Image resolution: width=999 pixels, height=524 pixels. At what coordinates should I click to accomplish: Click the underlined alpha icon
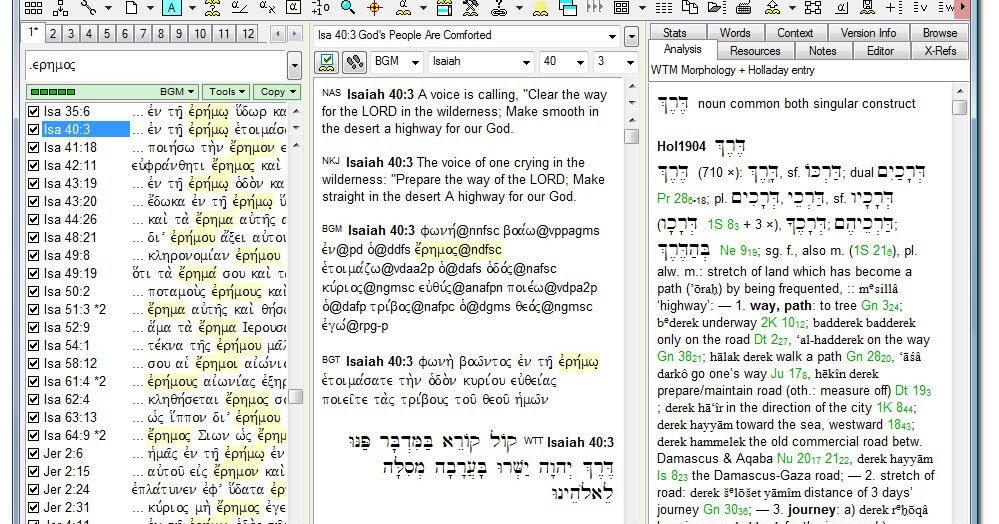pos(841,8)
